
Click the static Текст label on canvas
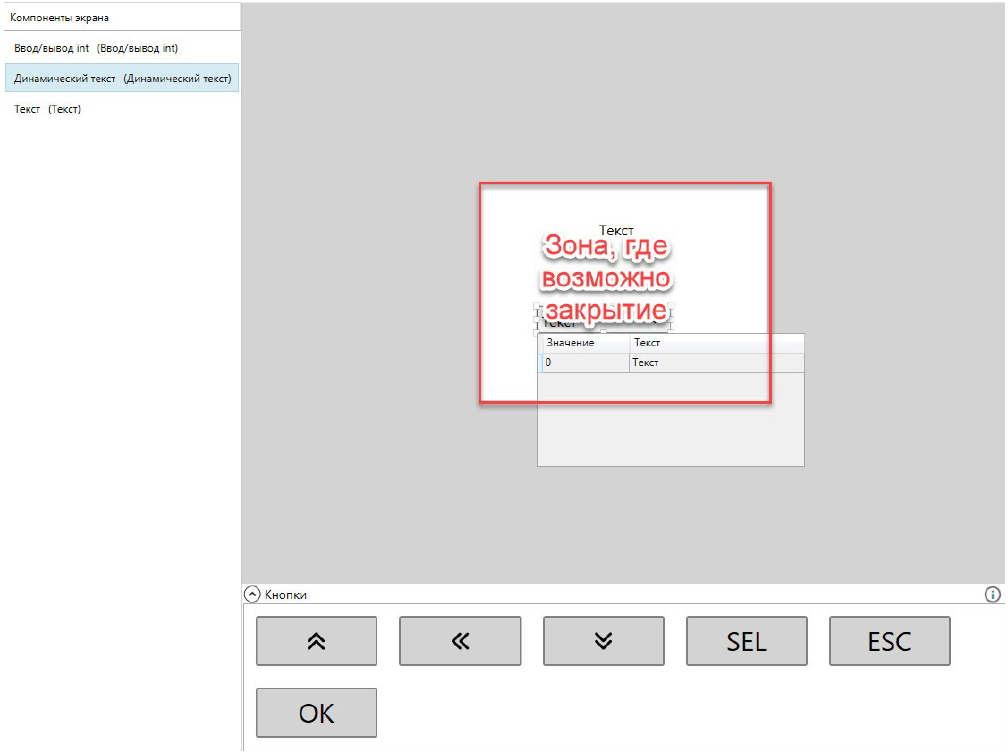[x=616, y=231]
